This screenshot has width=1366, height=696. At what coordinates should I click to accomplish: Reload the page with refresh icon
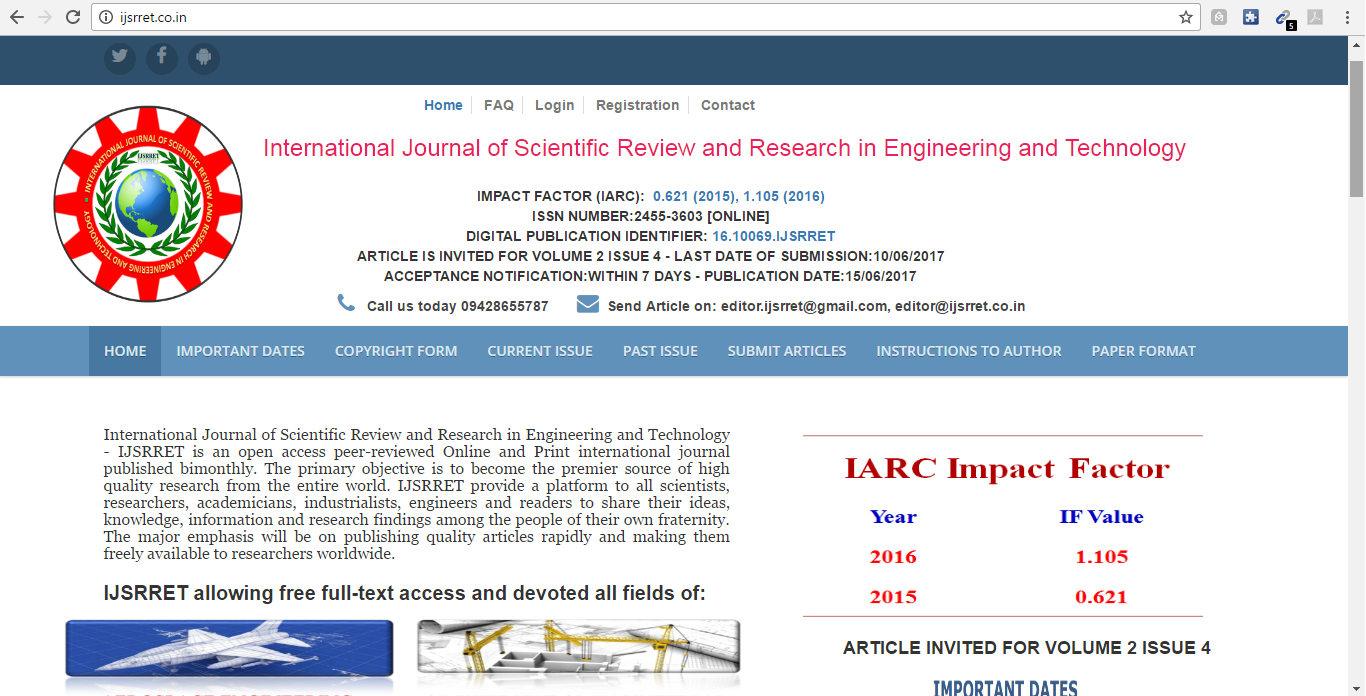[72, 17]
